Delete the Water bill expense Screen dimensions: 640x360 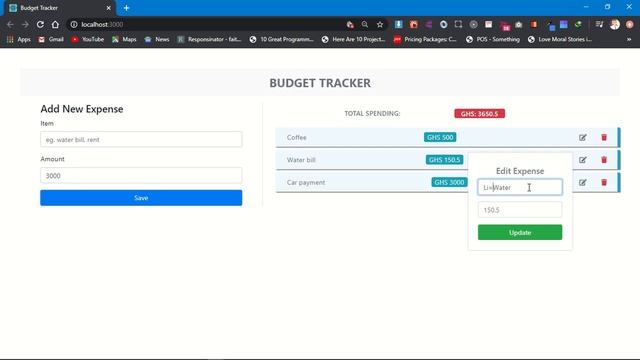[x=604, y=160]
